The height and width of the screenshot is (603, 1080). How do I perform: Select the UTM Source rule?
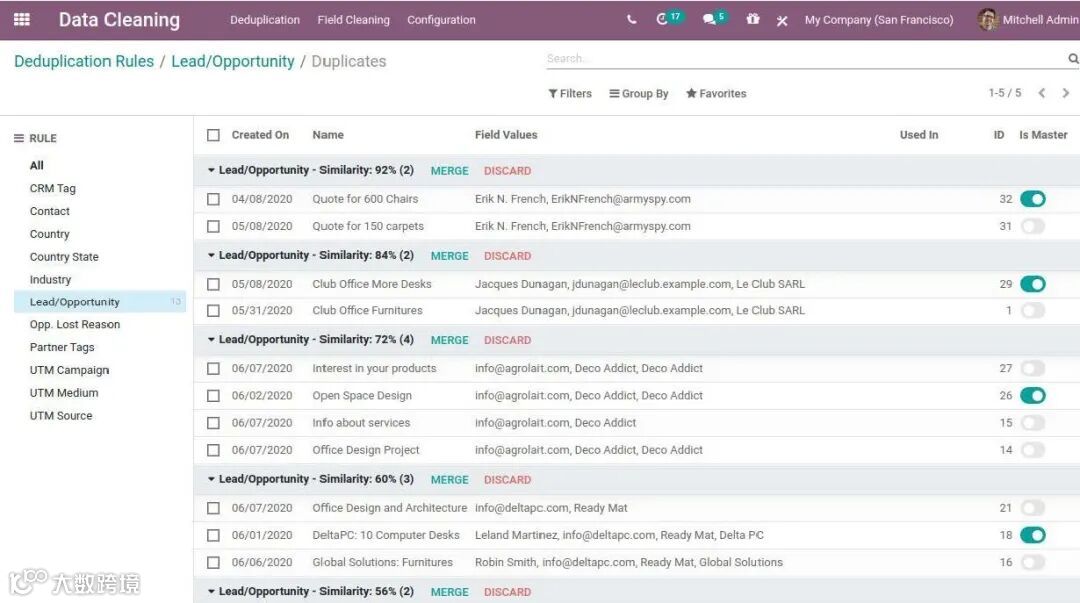(61, 416)
